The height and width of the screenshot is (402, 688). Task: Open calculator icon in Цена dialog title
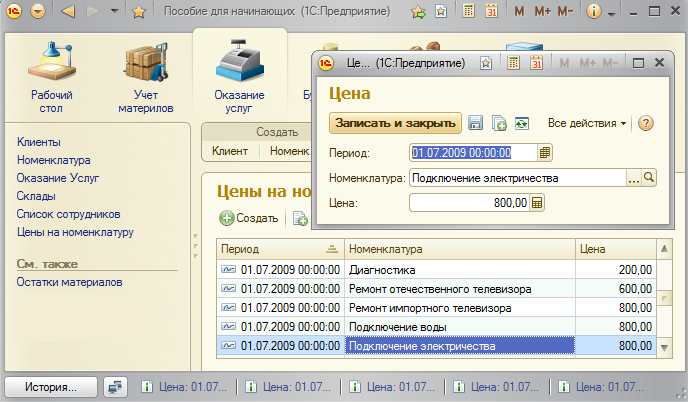pos(513,63)
